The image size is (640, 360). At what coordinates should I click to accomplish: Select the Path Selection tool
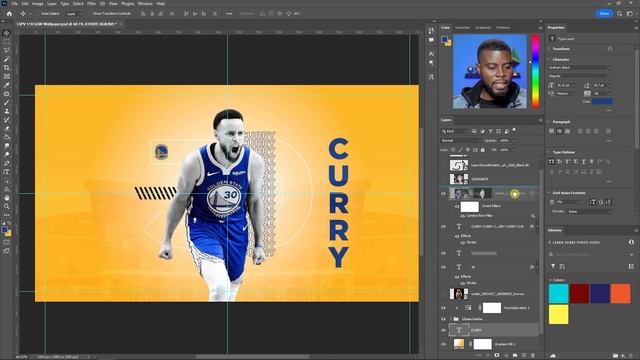[7, 180]
